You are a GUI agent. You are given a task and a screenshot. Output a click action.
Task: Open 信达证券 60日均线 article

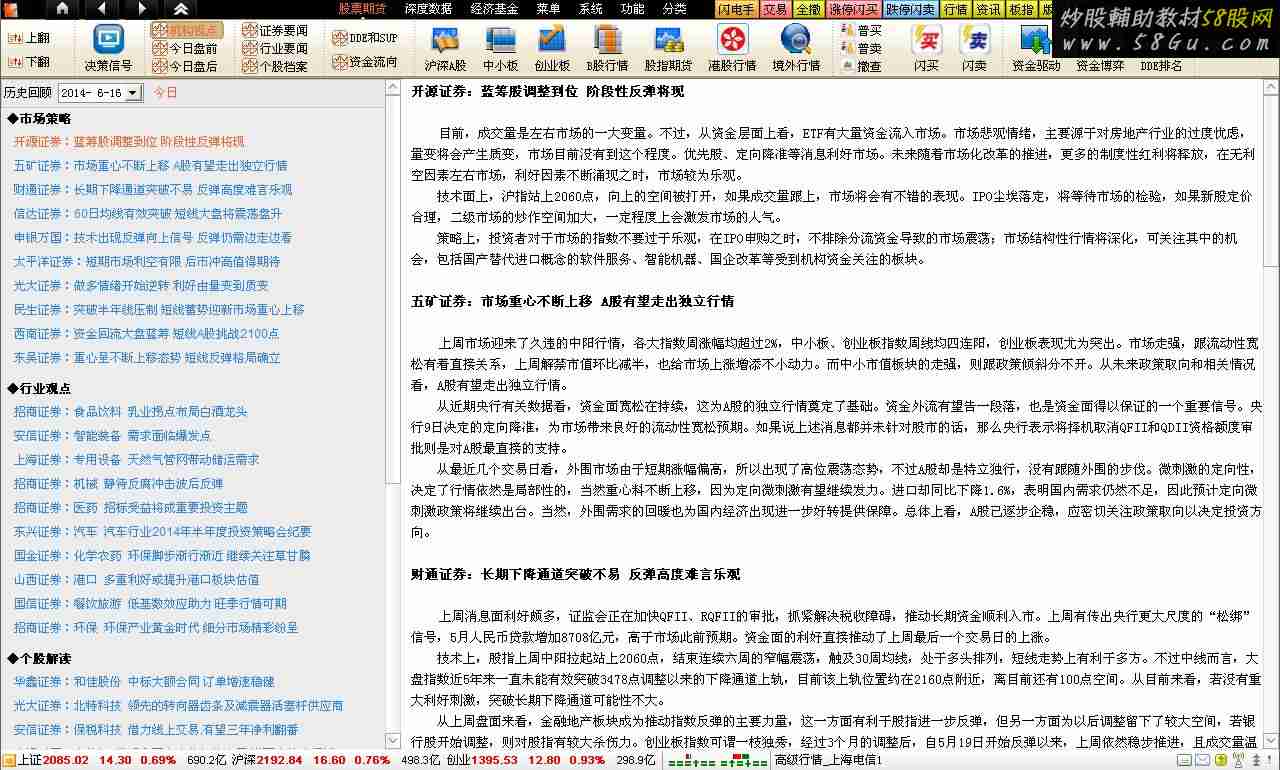click(x=148, y=214)
